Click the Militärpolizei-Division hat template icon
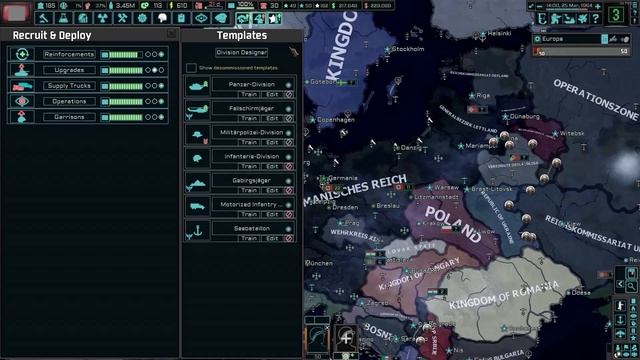 click(x=198, y=134)
